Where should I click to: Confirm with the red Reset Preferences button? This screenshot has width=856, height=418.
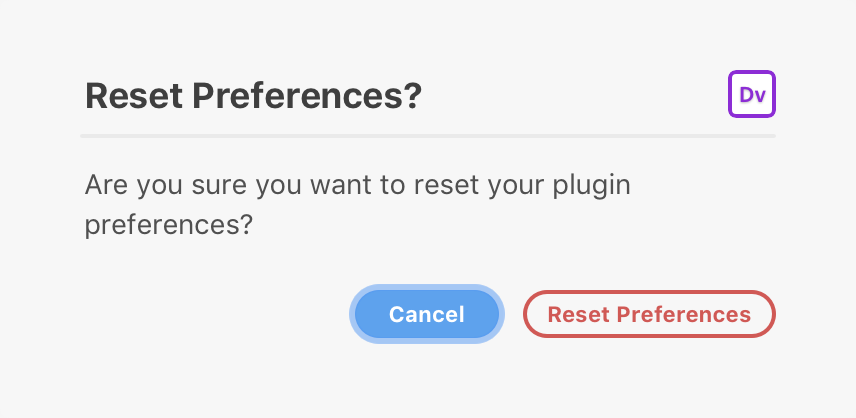(649, 314)
